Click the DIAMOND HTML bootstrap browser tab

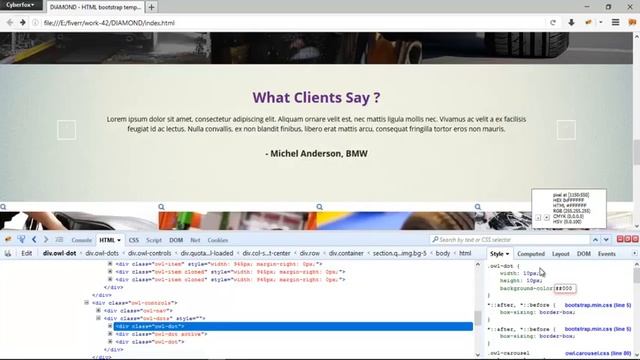[x=95, y=7]
